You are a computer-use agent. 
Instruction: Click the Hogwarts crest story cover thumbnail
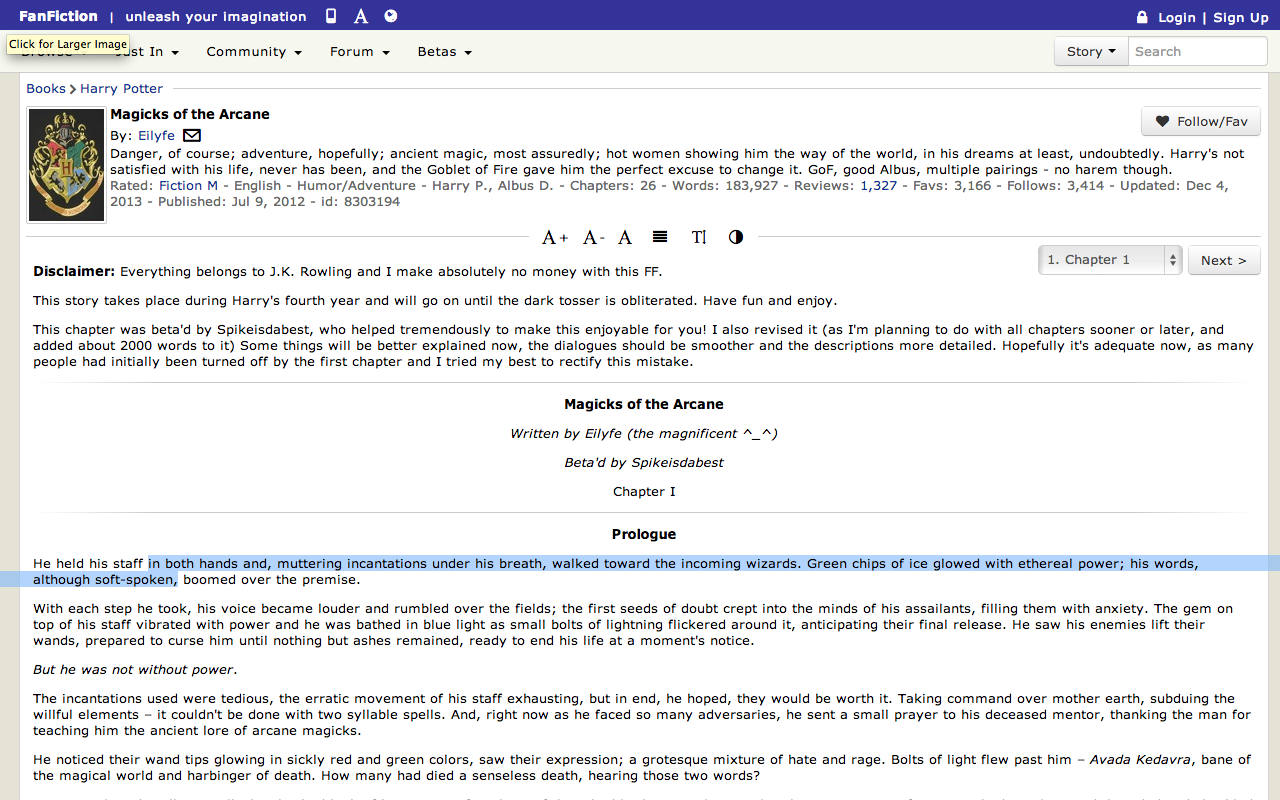coord(66,165)
